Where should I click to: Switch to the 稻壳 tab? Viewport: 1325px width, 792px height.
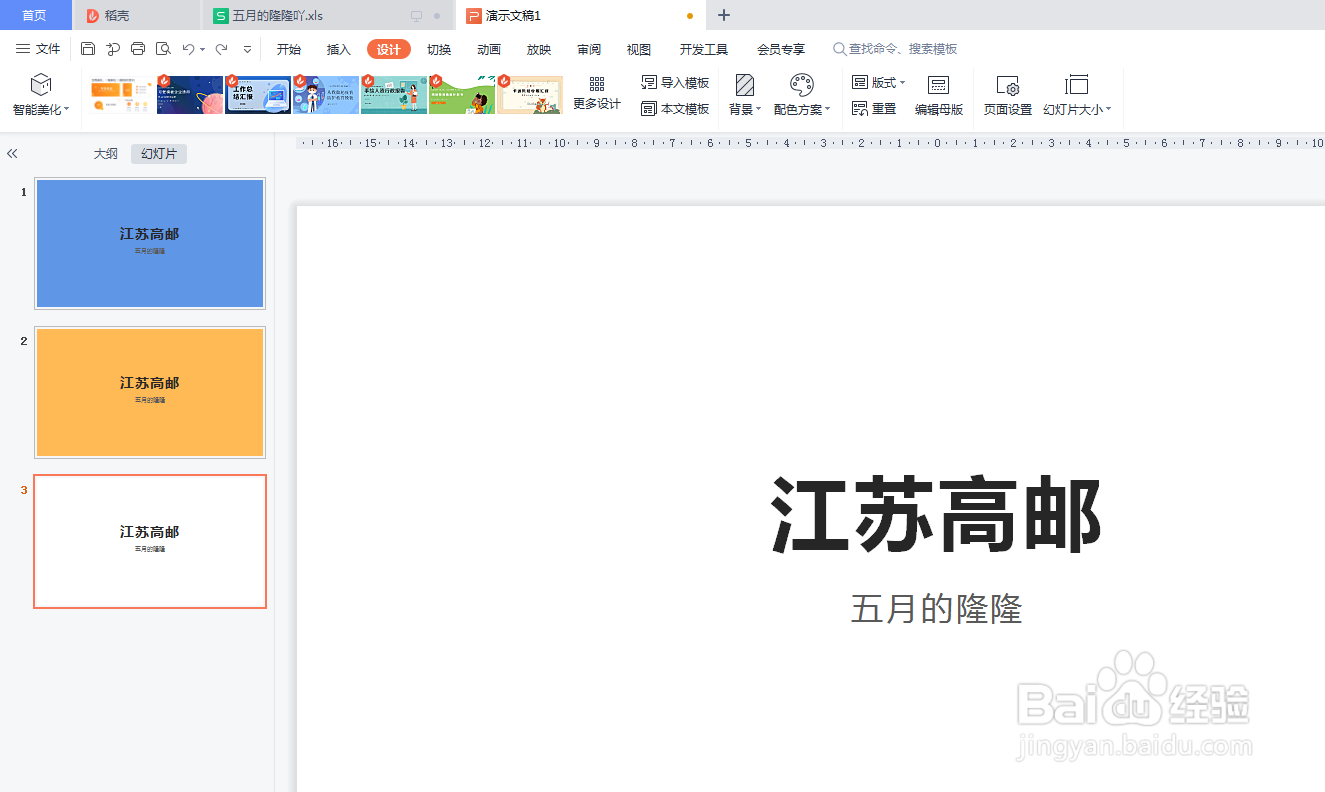[x=137, y=15]
